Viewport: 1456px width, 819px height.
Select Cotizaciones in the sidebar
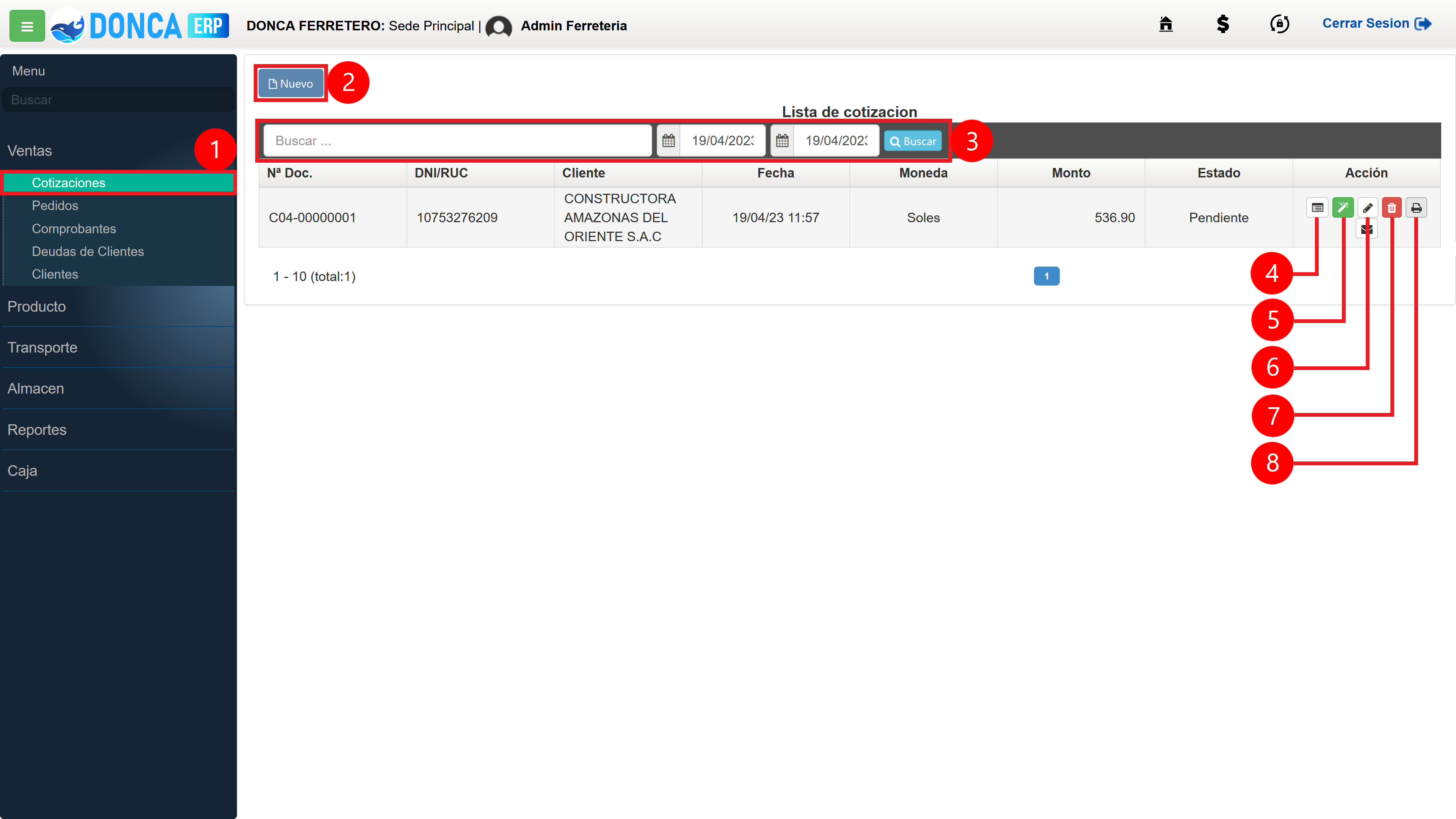pyautogui.click(x=118, y=182)
